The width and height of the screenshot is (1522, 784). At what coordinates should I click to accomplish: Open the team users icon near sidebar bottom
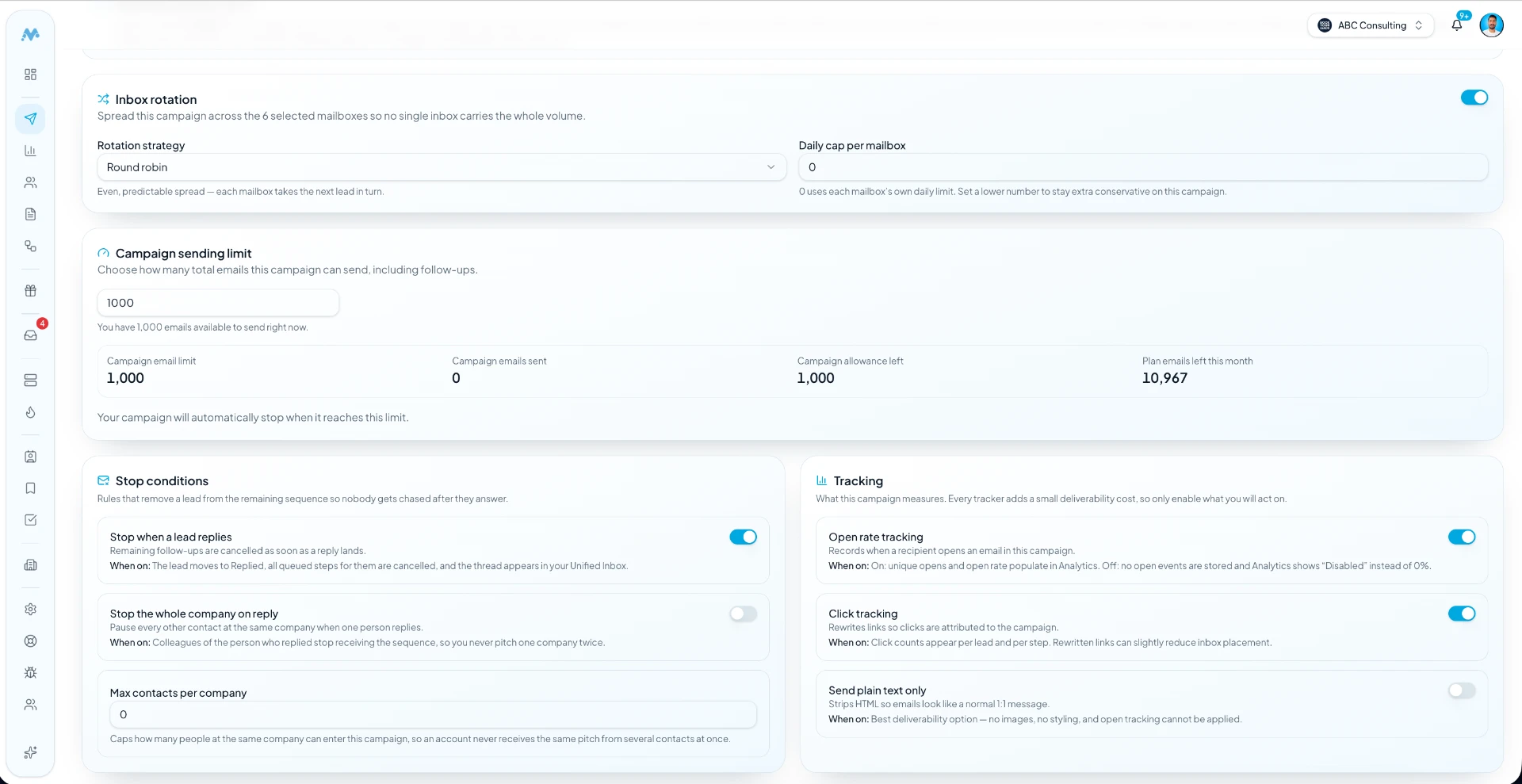point(30,705)
